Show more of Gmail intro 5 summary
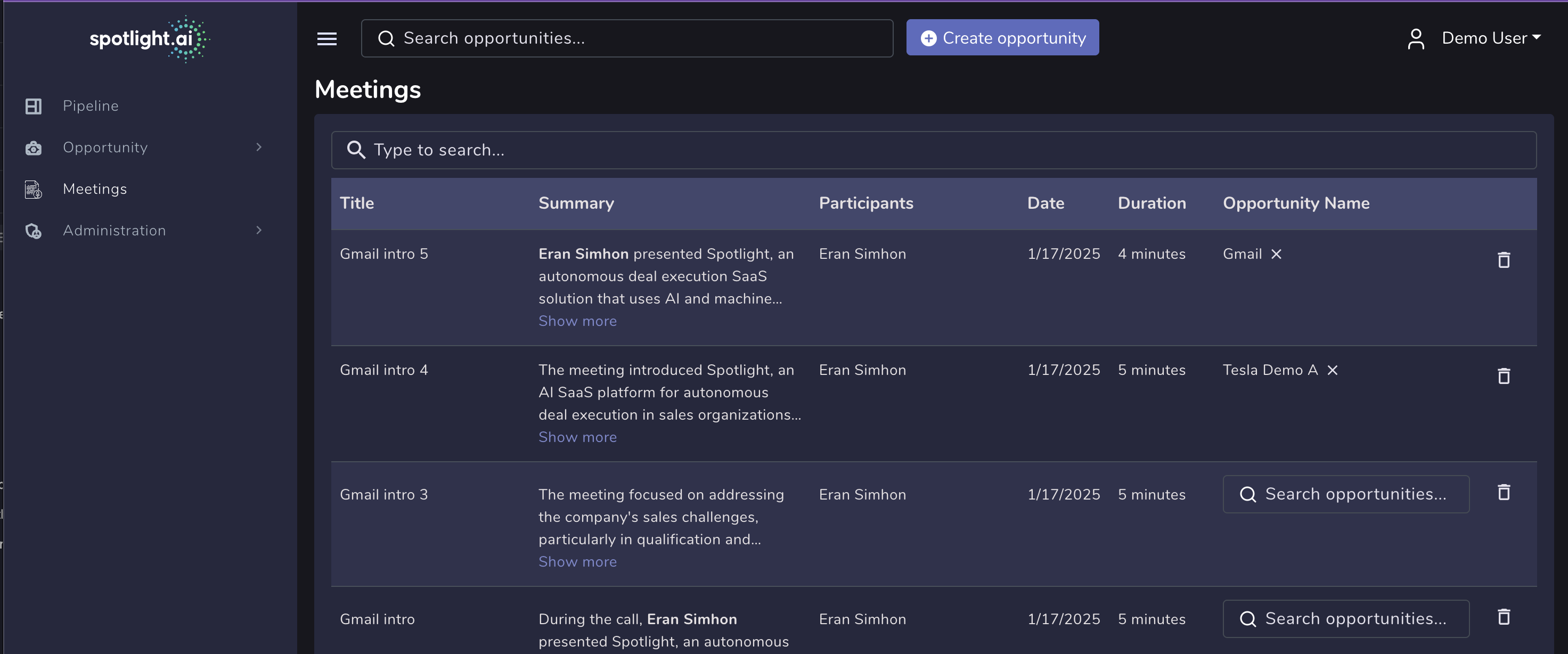 click(x=577, y=321)
